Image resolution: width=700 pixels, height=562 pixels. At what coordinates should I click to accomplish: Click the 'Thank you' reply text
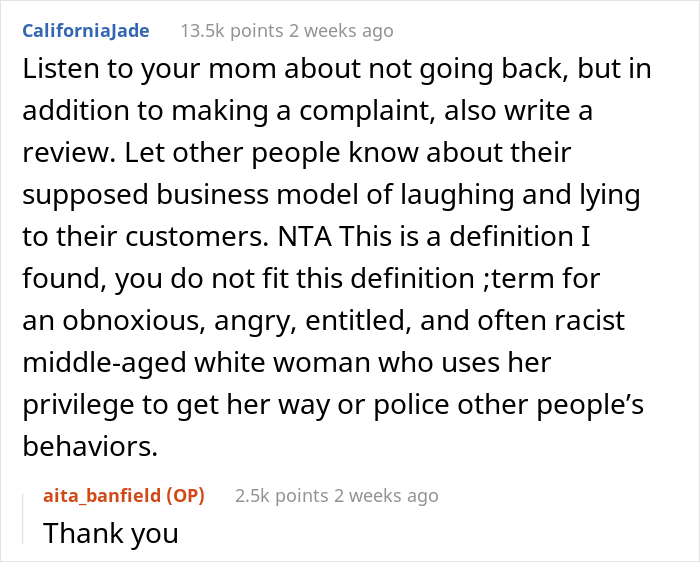110,533
